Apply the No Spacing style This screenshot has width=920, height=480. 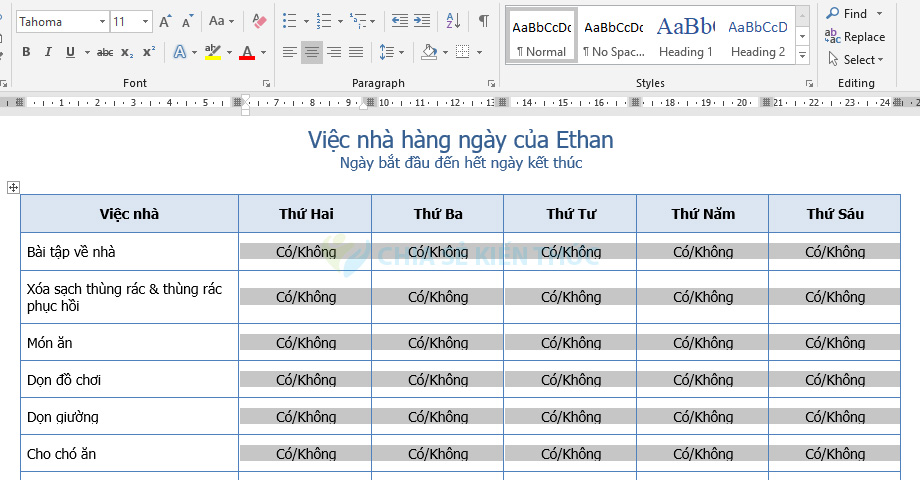coord(614,36)
